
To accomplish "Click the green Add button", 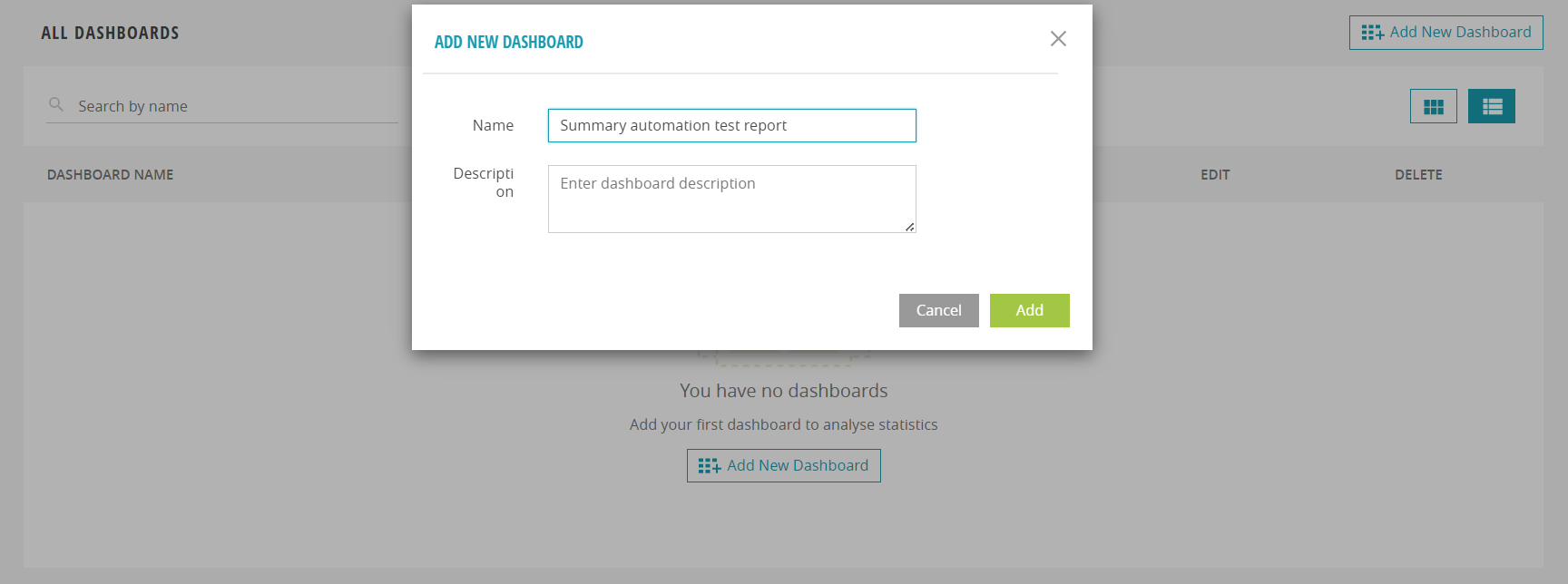I will (1029, 310).
